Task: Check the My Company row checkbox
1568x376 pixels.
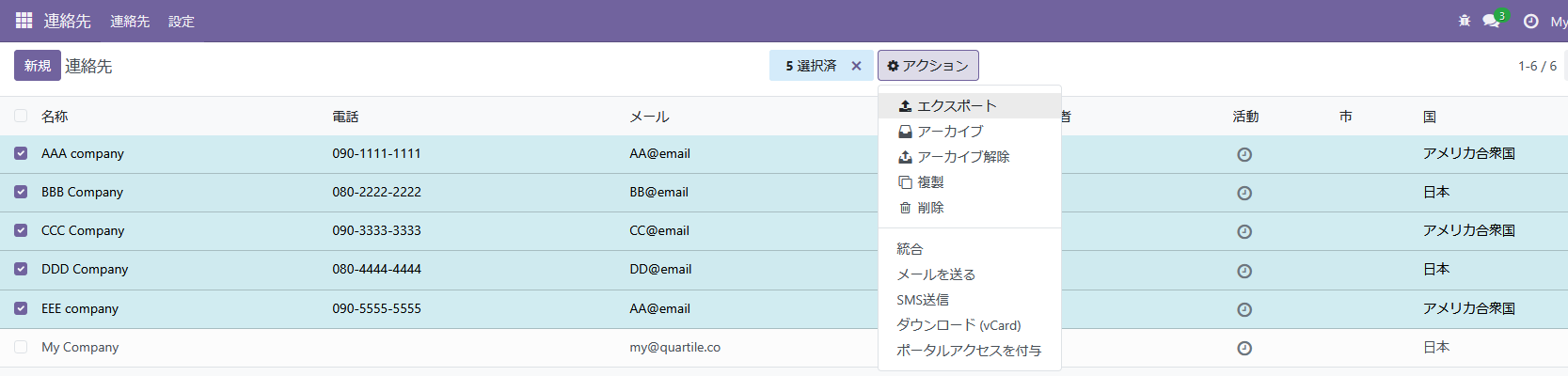Action: [x=21, y=347]
